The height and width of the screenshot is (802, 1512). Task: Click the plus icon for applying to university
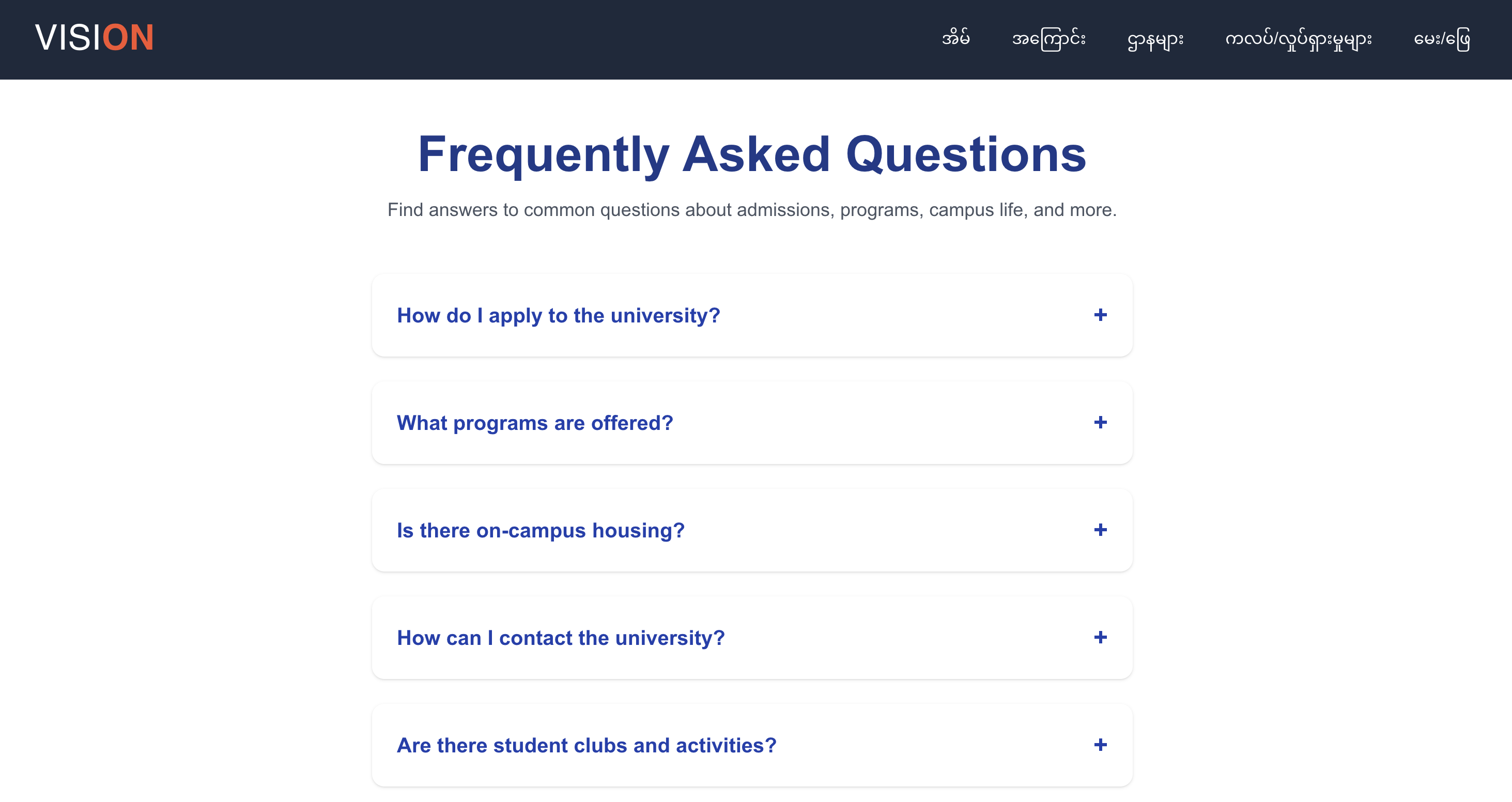1100,315
